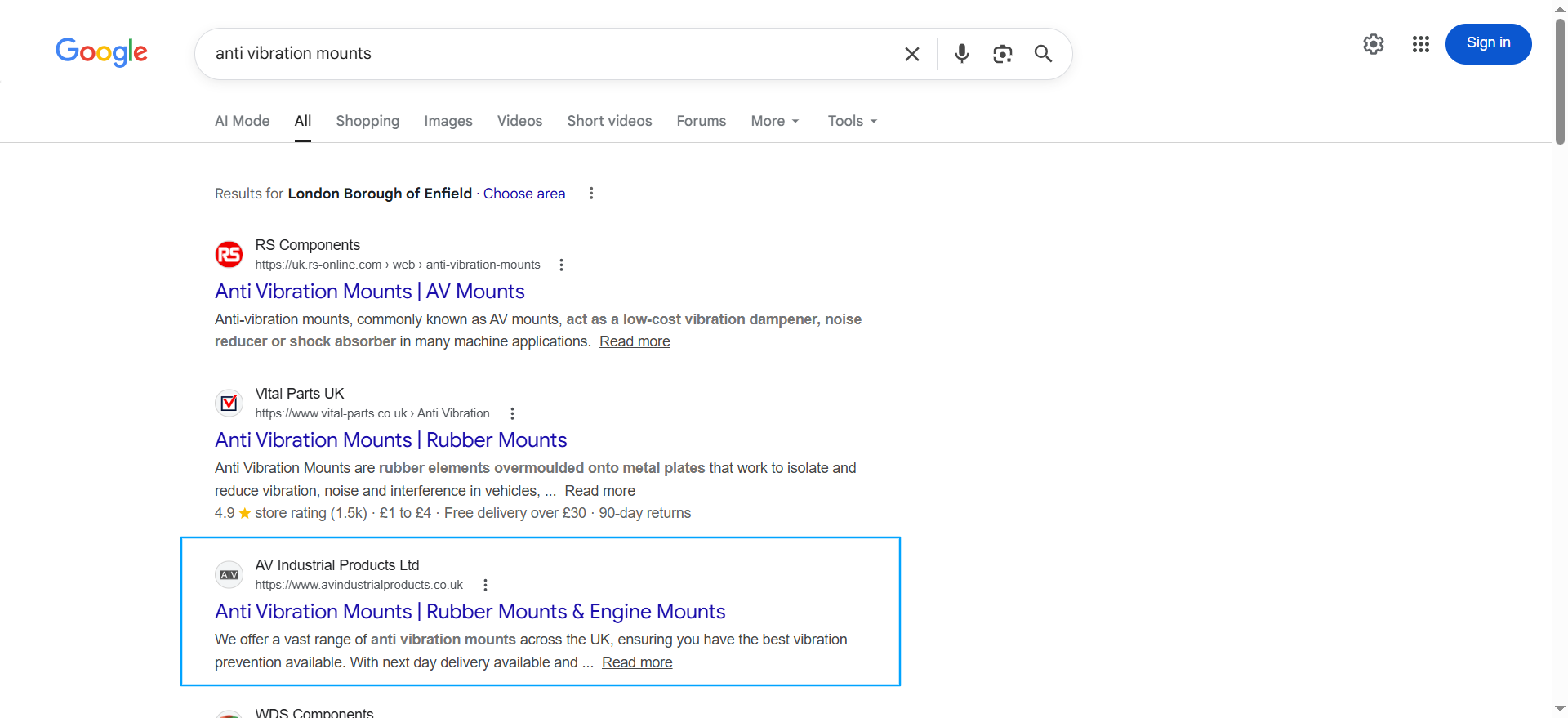This screenshot has height=718, width=1568.
Task: Expand the More dropdown
Action: pyautogui.click(x=775, y=121)
